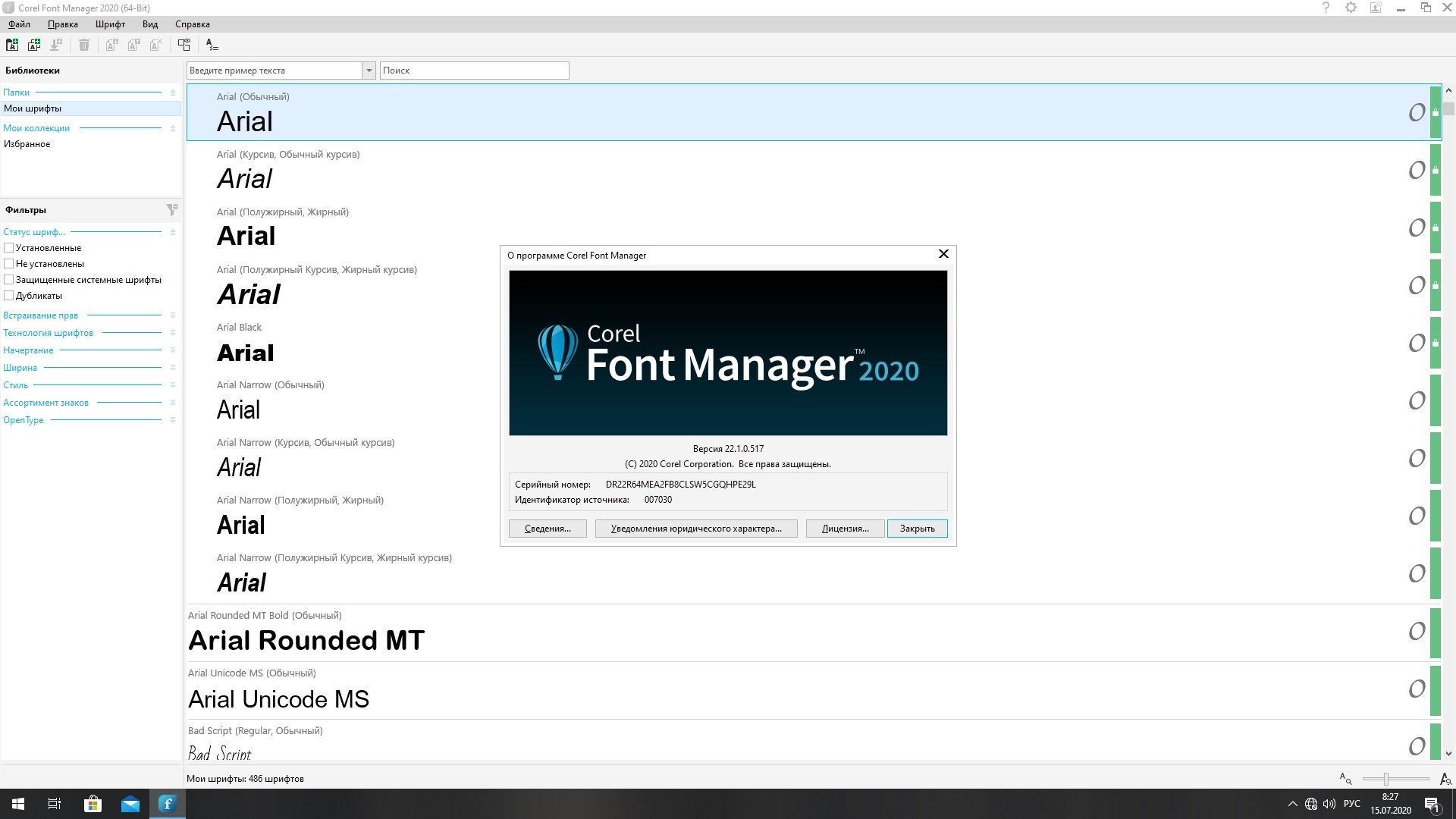Viewport: 1456px width, 819px height.
Task: Click the sample text input field
Action: click(x=275, y=71)
